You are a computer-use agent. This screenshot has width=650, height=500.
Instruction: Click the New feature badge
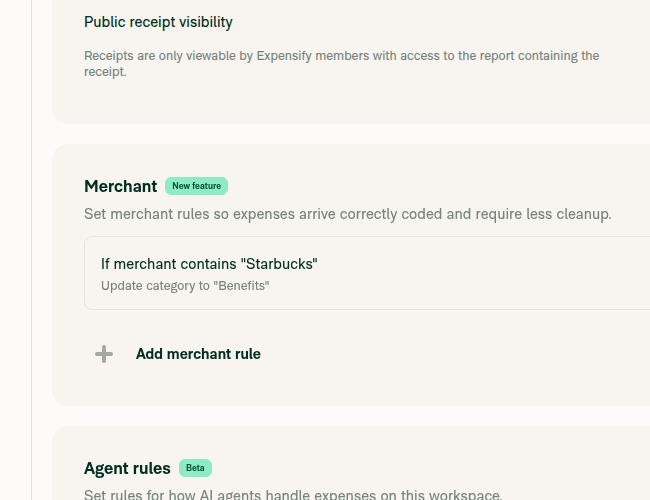pyautogui.click(x=196, y=186)
